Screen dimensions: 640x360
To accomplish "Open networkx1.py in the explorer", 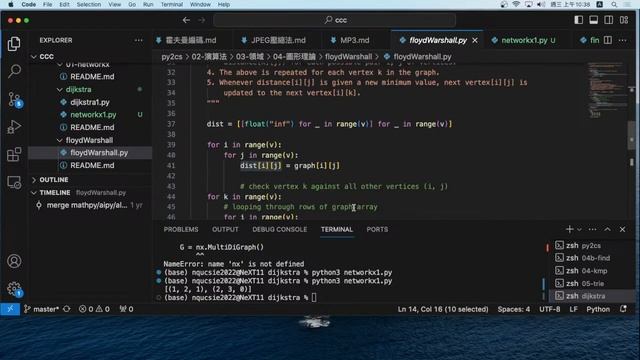I will pos(90,115).
